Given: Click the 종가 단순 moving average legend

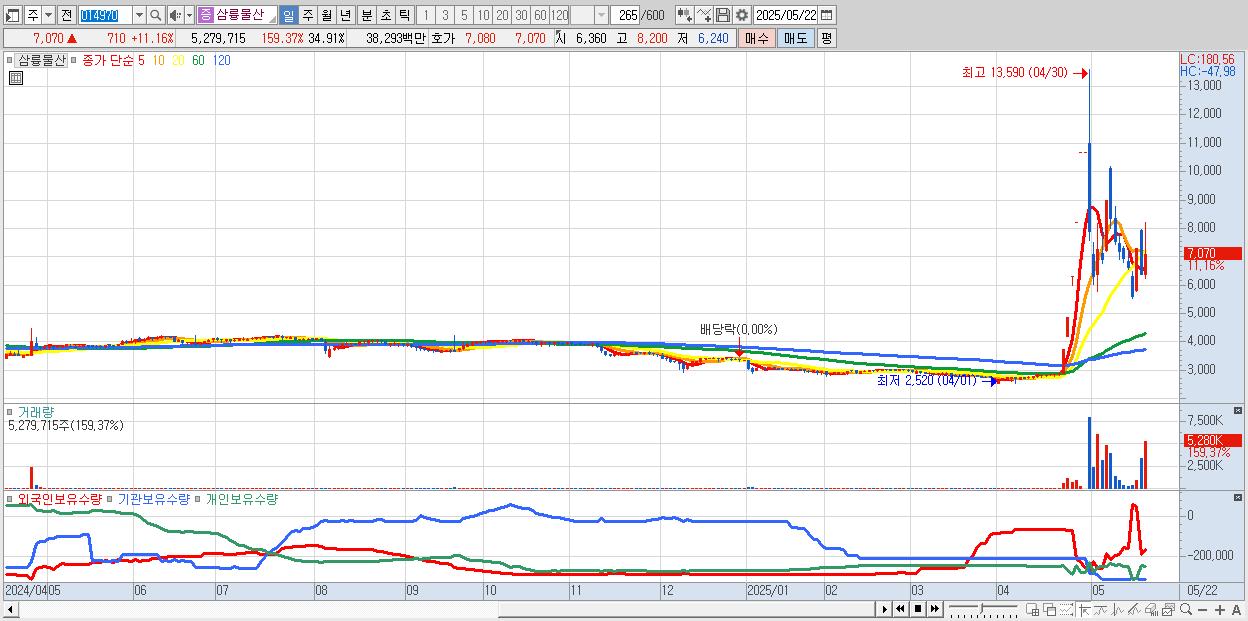Looking at the screenshot, I should pyautogui.click(x=108, y=60).
